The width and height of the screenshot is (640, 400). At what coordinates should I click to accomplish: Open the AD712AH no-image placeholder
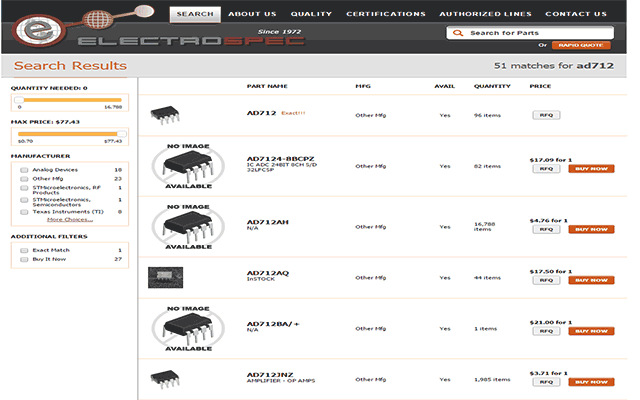tap(188, 227)
